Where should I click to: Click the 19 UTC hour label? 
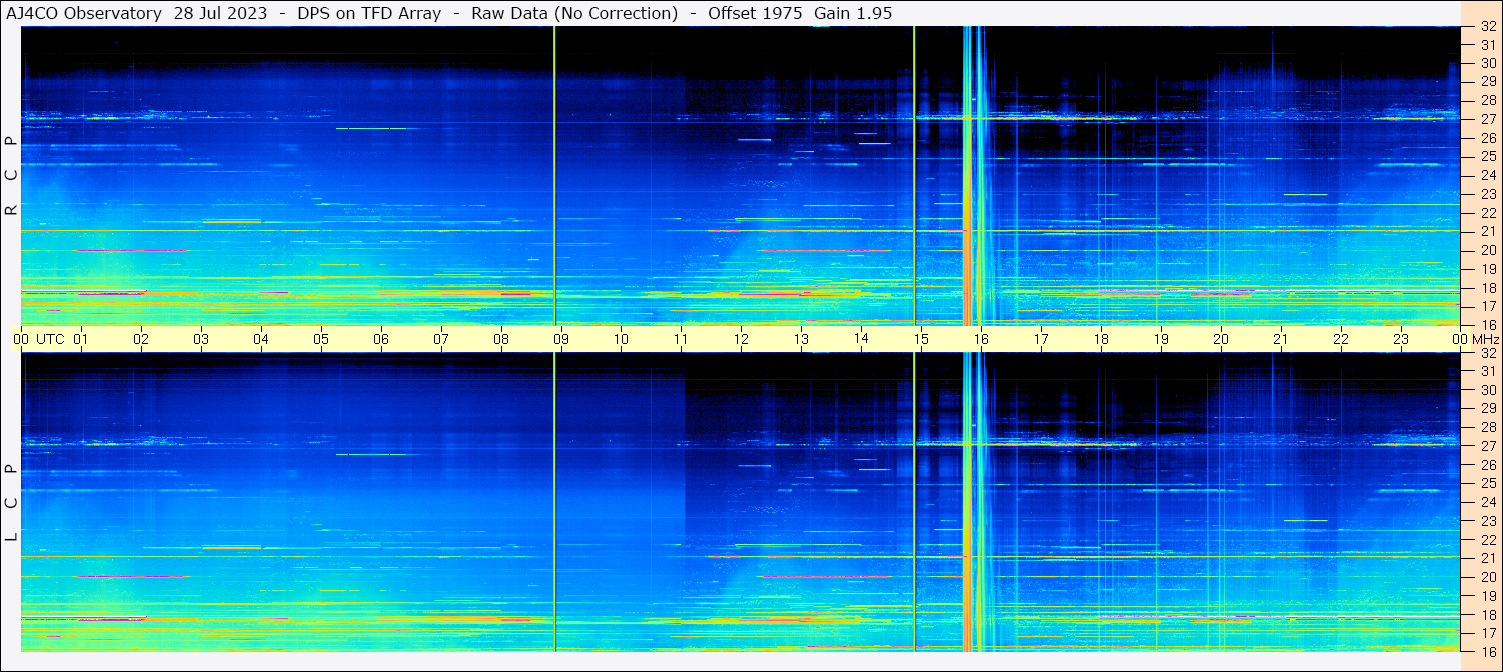point(1161,339)
